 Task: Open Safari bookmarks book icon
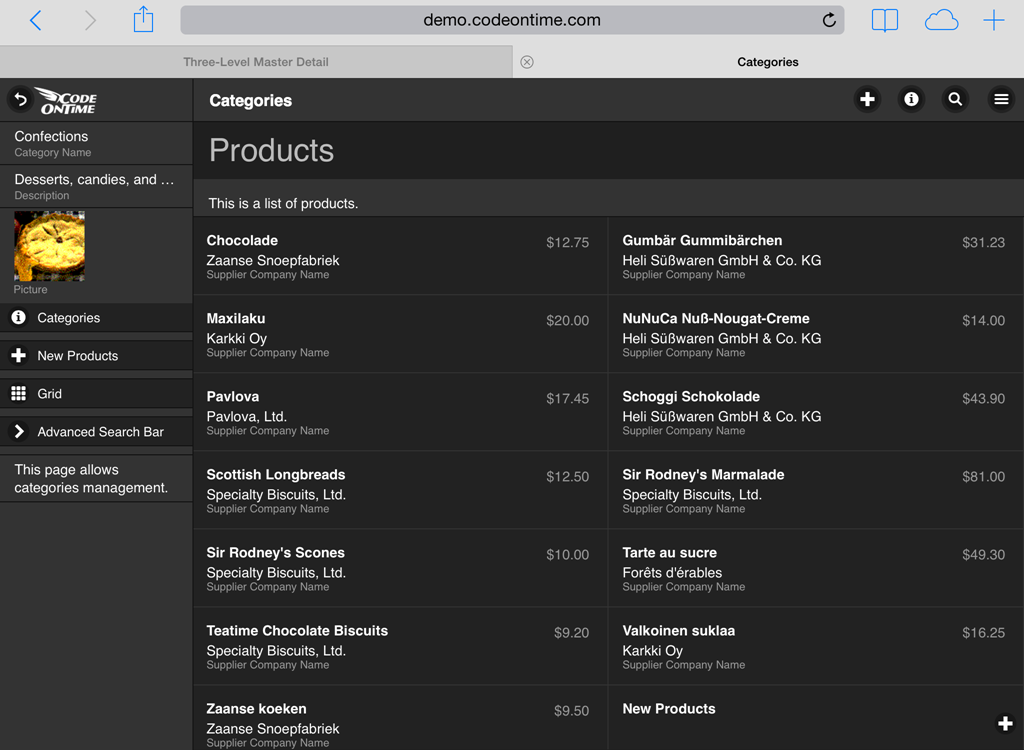[x=884, y=20]
